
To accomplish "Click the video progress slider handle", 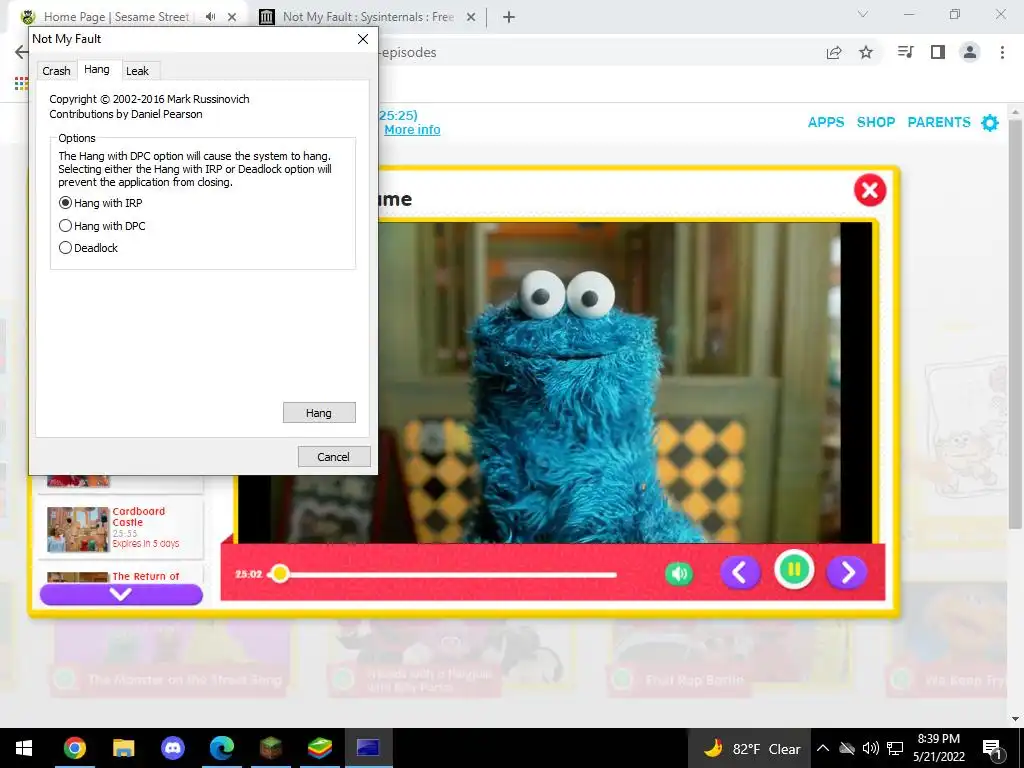I will [280, 573].
